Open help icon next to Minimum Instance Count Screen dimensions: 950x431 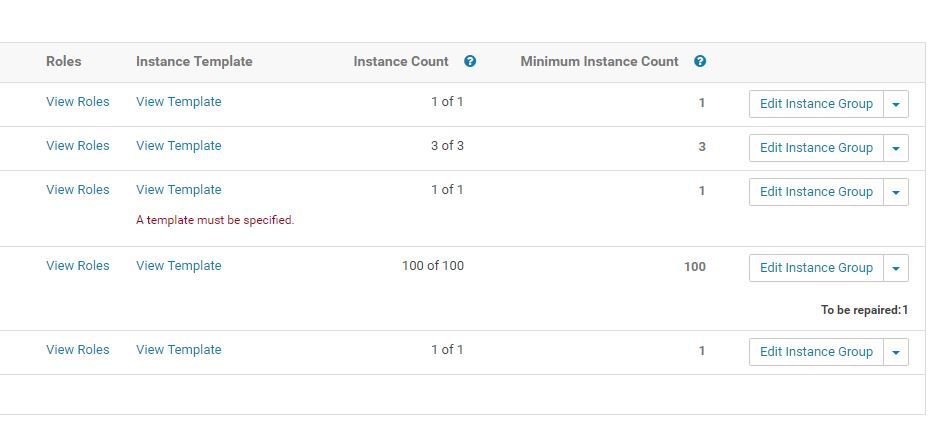(700, 61)
